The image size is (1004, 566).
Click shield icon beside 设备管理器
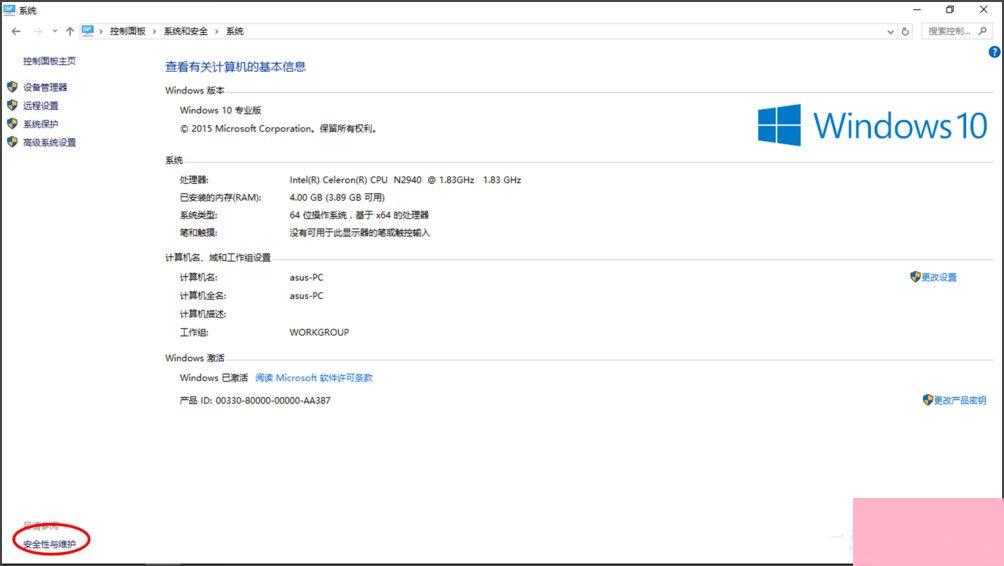12,86
